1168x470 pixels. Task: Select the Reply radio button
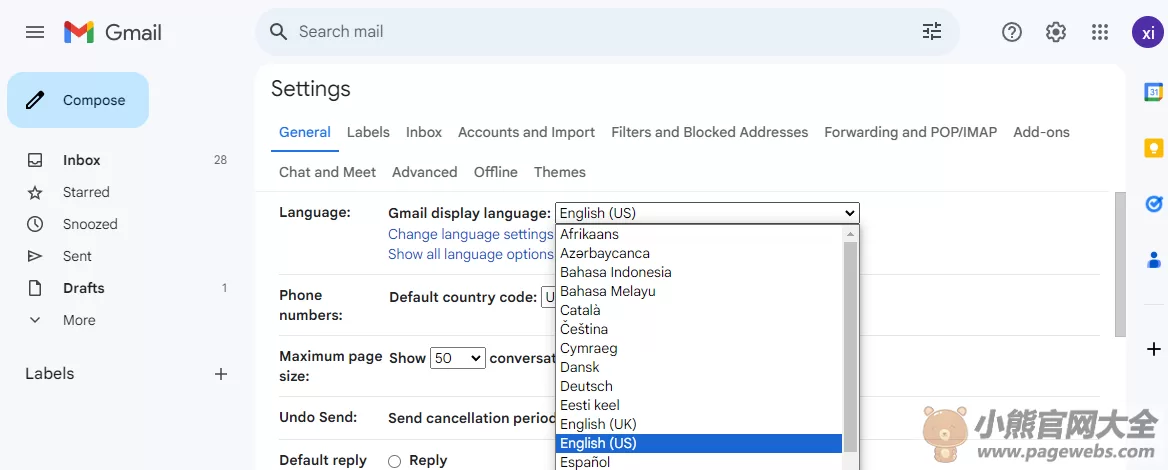click(x=394, y=461)
